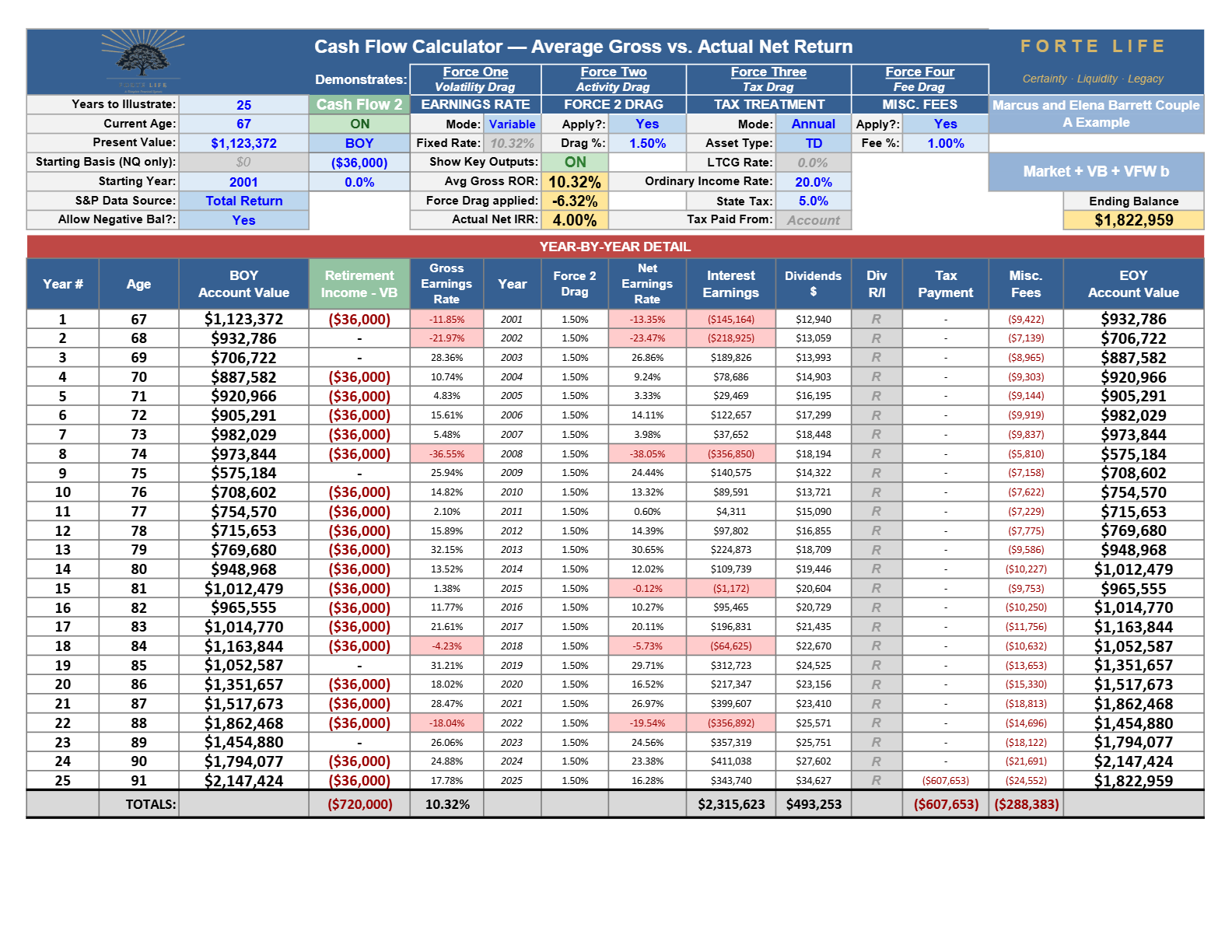Open Asset Type TD dropdown
Screen dimensions: 1232x952
click(x=814, y=143)
